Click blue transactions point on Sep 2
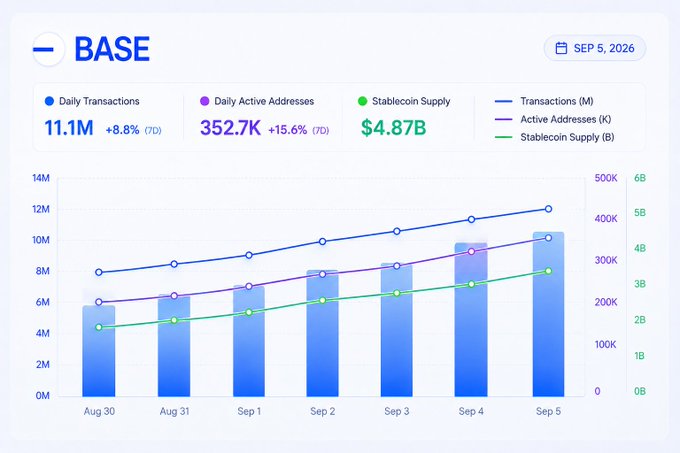680x453 pixels. coord(322,241)
